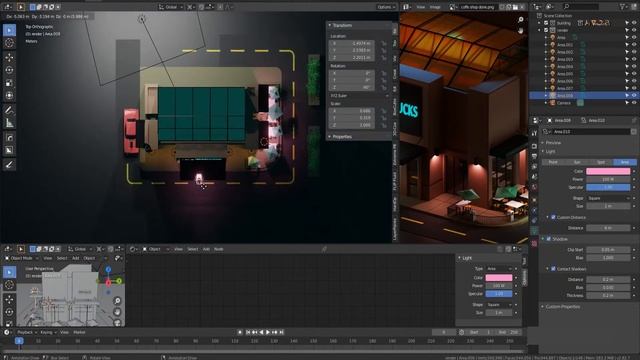Hide the building collection via eye icon
This screenshot has width=640, height=360.
pos(634,23)
